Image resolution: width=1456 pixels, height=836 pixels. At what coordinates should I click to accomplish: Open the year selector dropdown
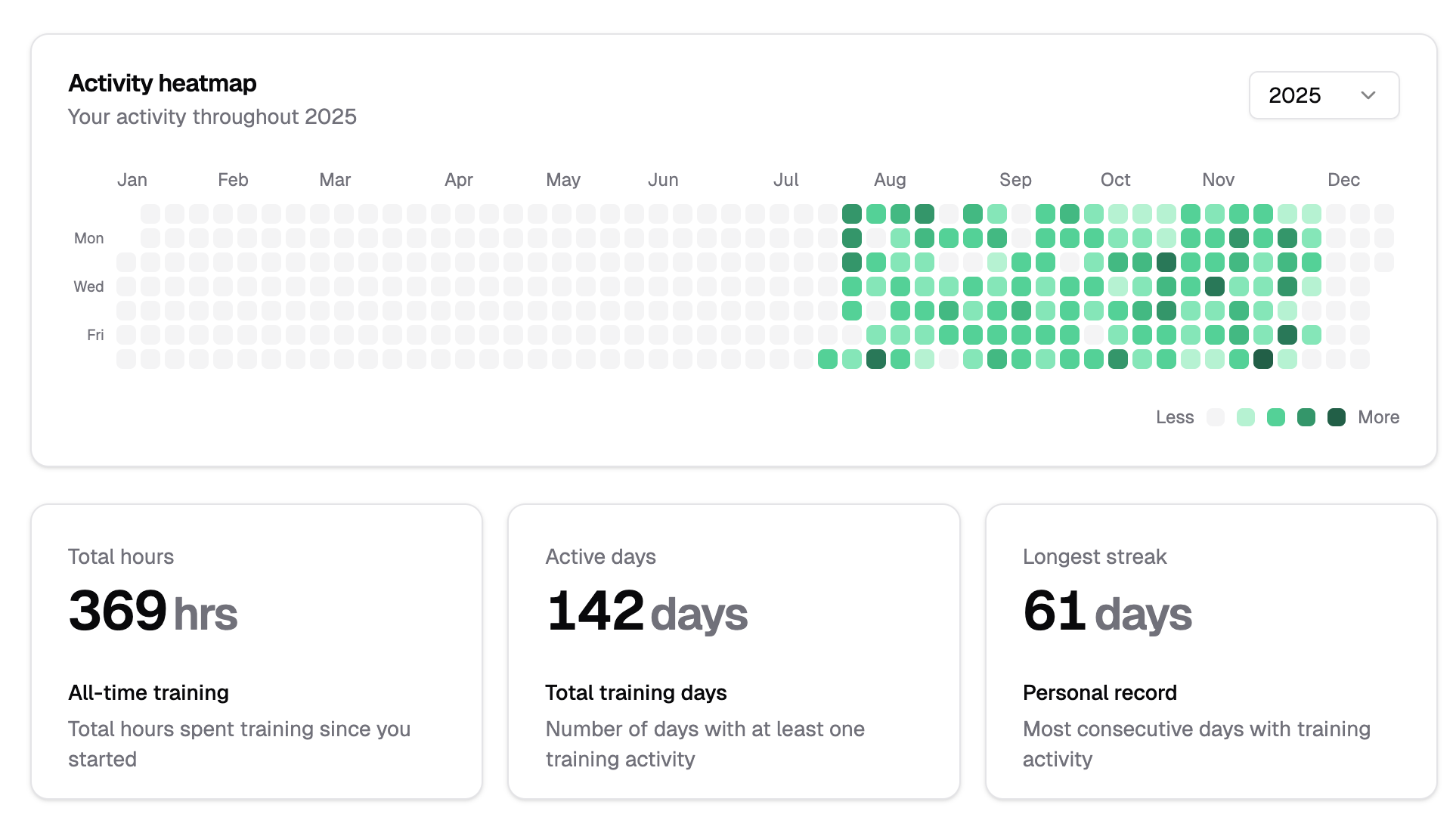pyautogui.click(x=1324, y=95)
